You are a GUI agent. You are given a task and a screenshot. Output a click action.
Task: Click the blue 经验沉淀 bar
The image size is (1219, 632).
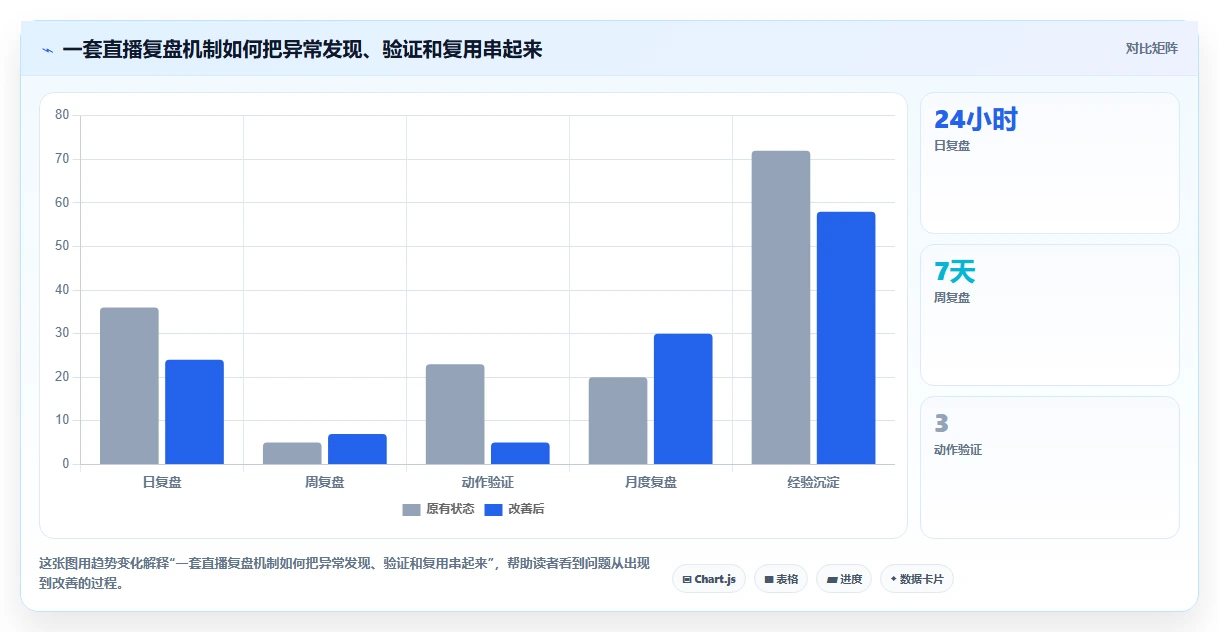[x=846, y=338]
